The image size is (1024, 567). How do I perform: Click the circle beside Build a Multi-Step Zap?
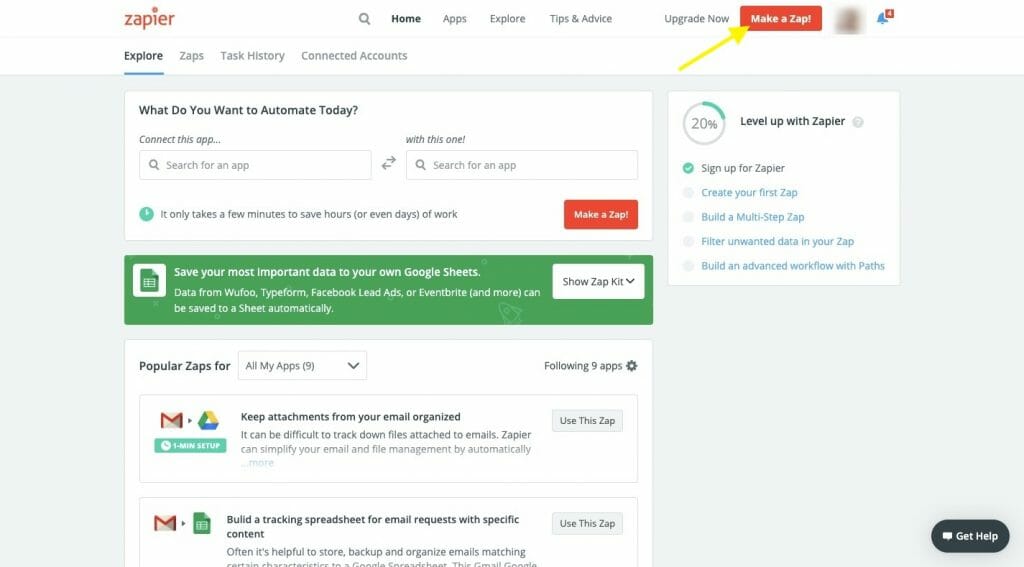[688, 217]
